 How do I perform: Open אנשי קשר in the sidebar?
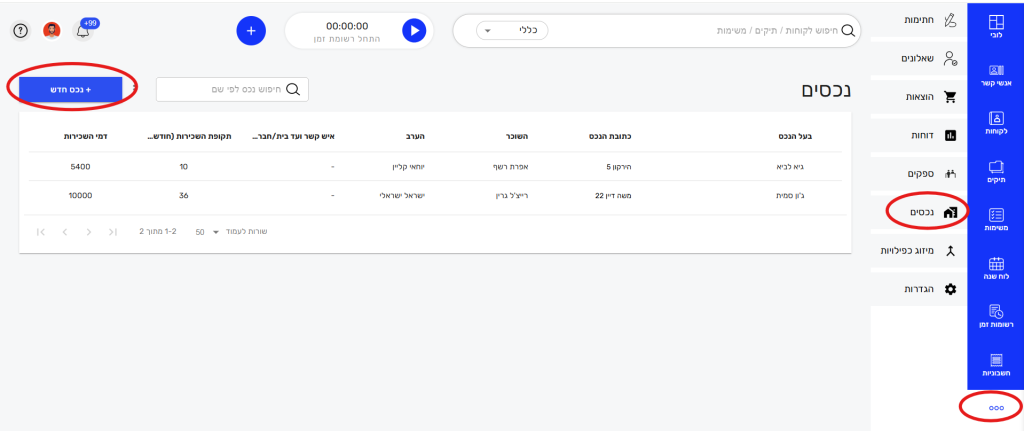(995, 75)
